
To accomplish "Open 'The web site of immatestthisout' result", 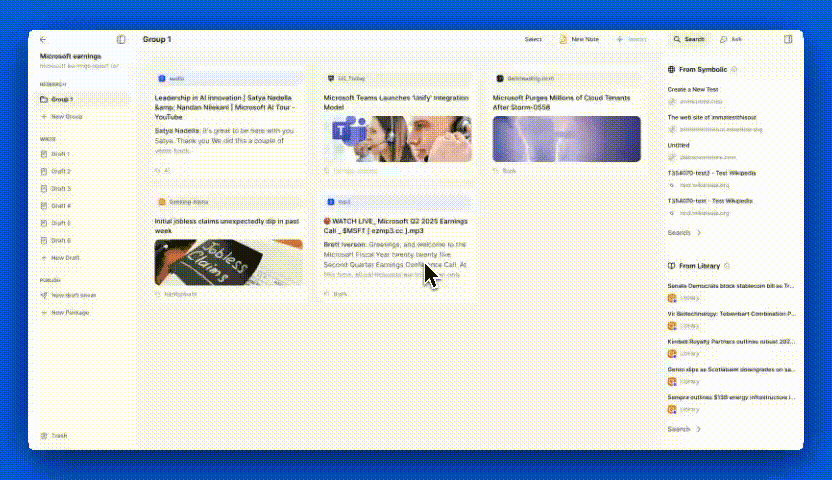I will pyautogui.click(x=712, y=117).
